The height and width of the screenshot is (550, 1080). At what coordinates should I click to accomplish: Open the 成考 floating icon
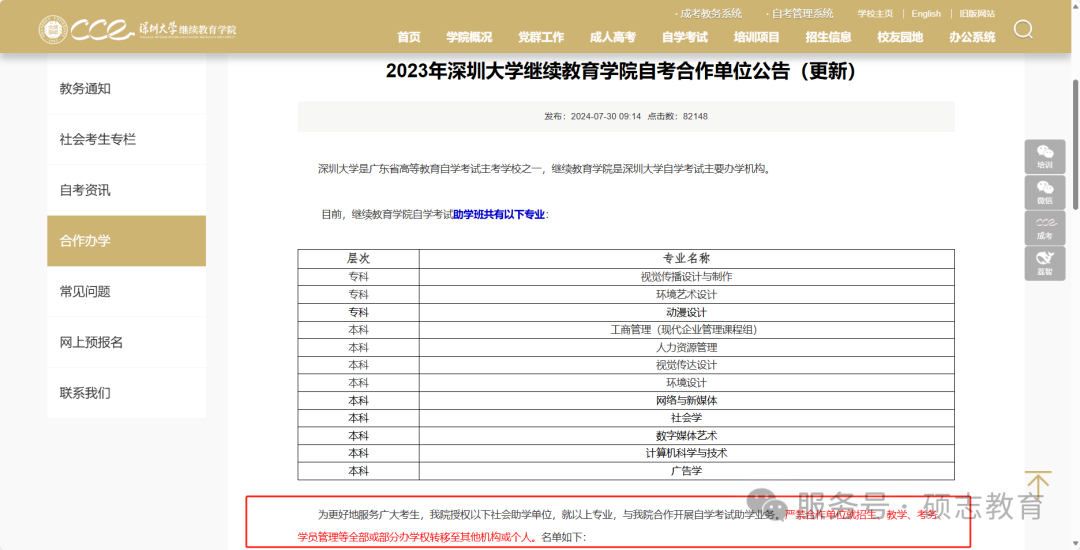1044,228
